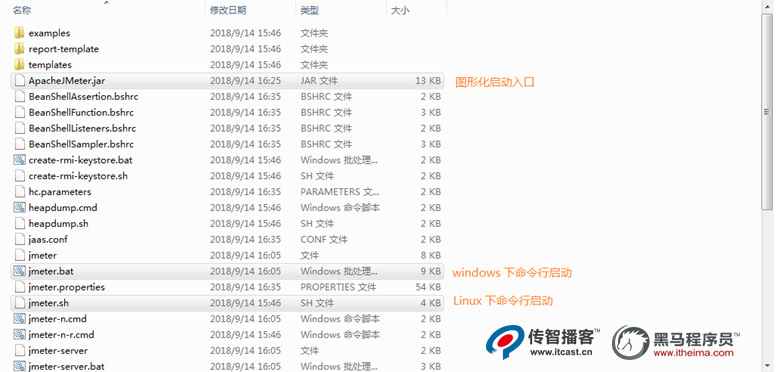
Task: Click the hc.parameters file icon
Action: [19, 192]
